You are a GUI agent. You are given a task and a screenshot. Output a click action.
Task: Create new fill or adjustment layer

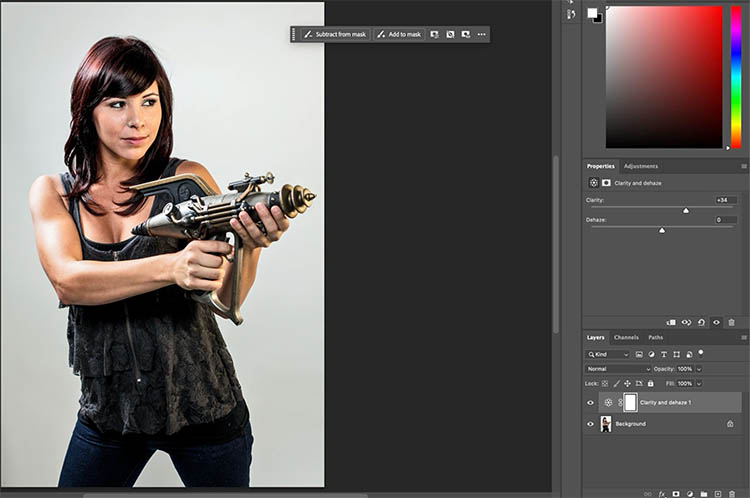(x=690, y=493)
